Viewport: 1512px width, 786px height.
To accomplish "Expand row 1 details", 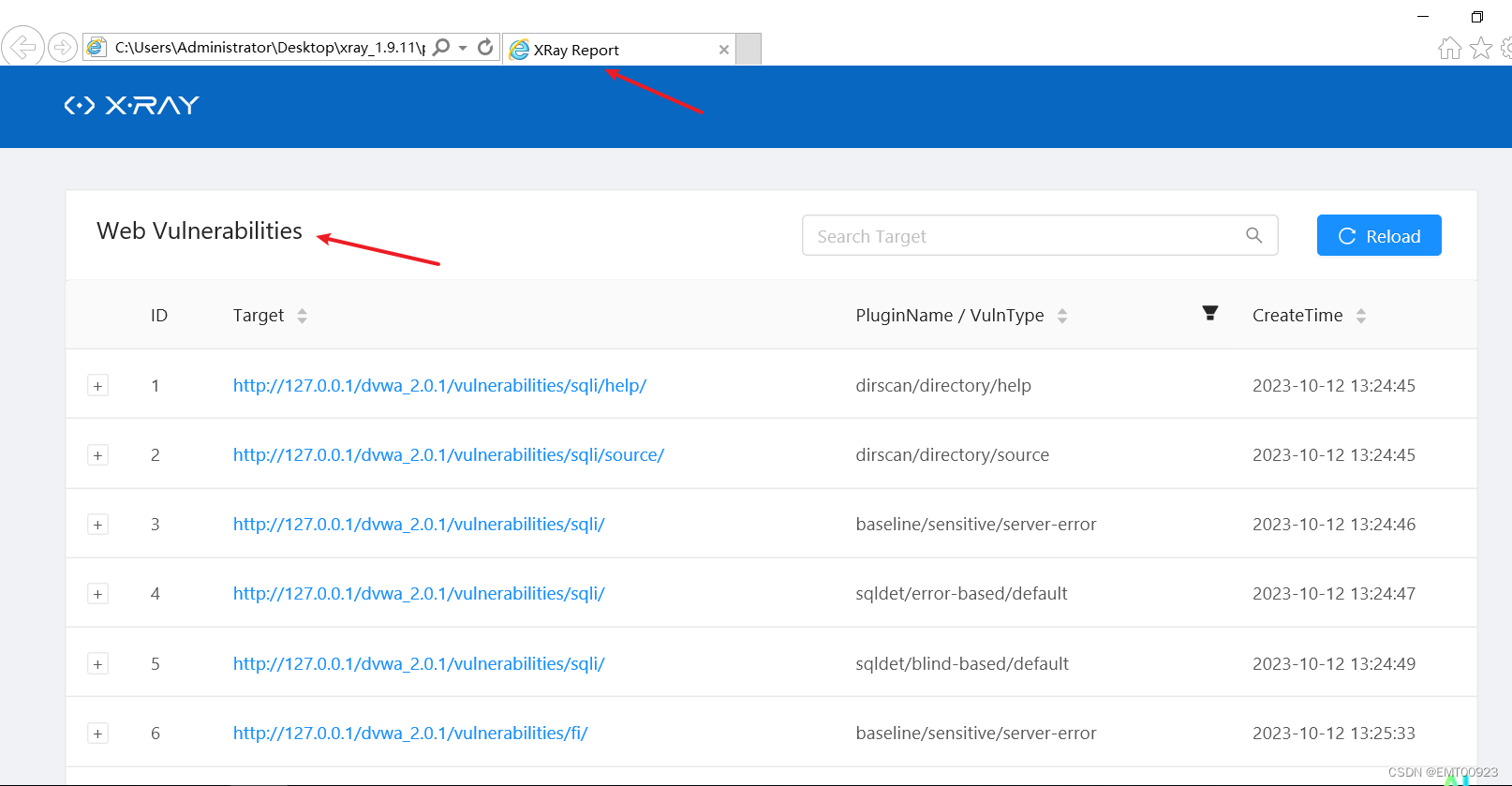I will click(97, 385).
